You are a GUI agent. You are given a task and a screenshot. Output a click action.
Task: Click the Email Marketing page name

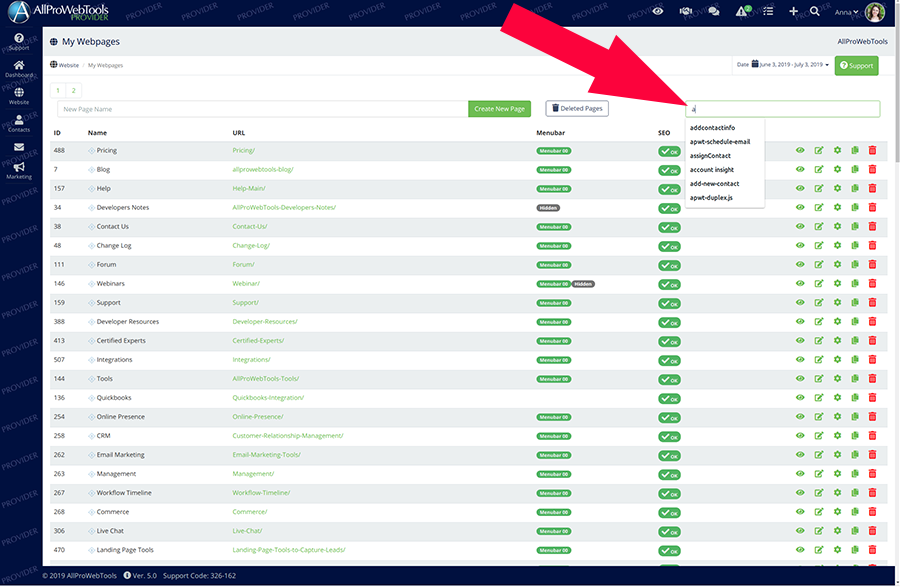pos(121,454)
